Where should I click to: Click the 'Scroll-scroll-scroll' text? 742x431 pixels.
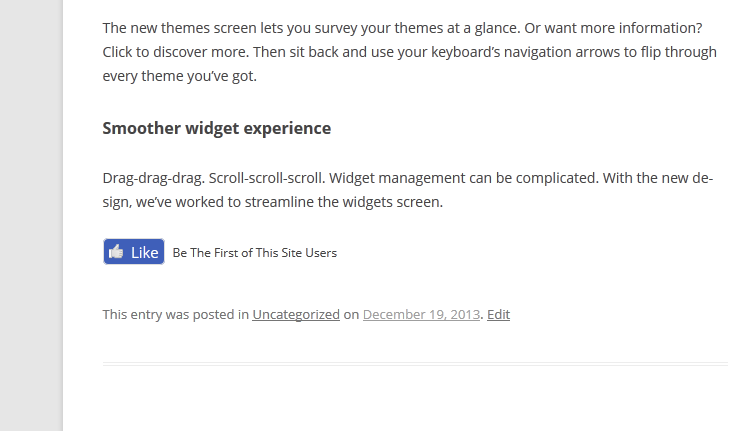(x=267, y=178)
